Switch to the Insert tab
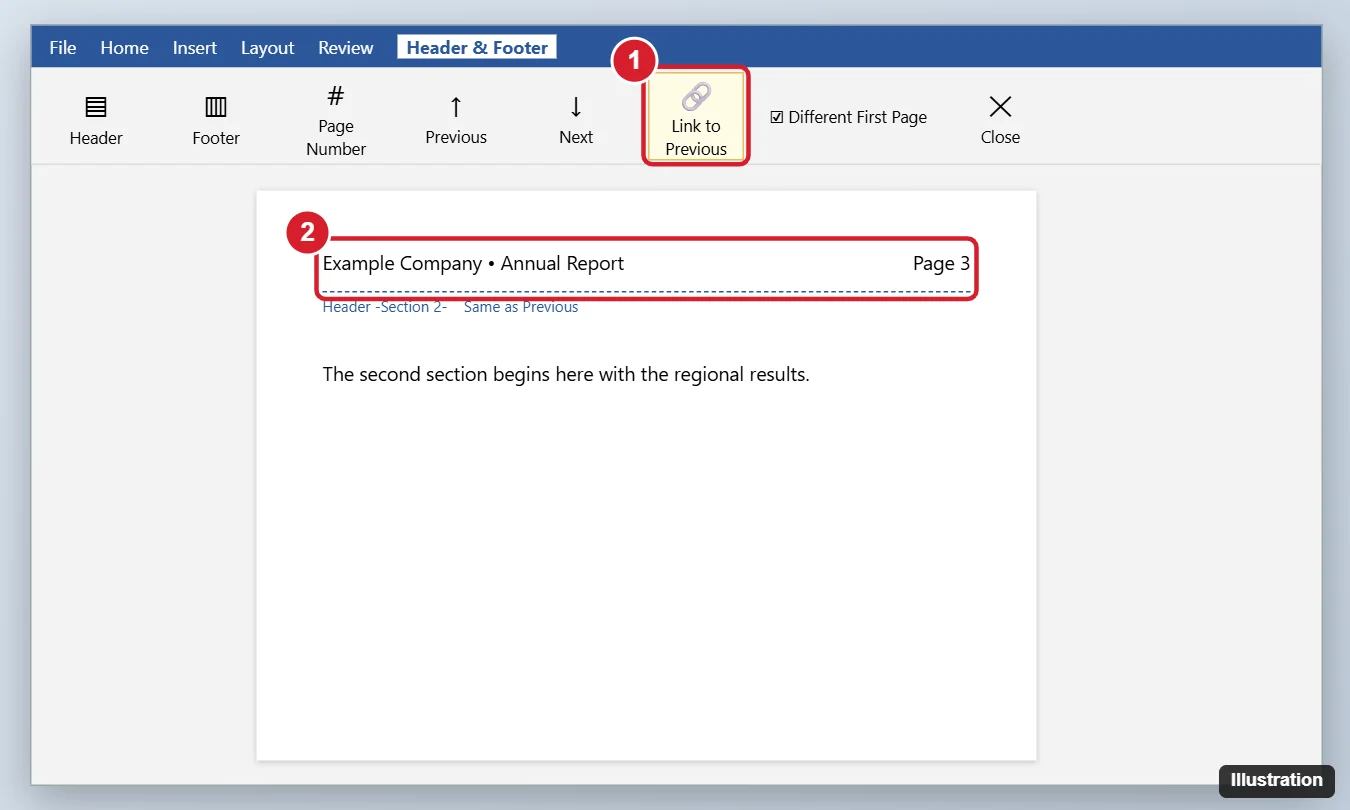Screen dimensions: 1350x810 195,48
